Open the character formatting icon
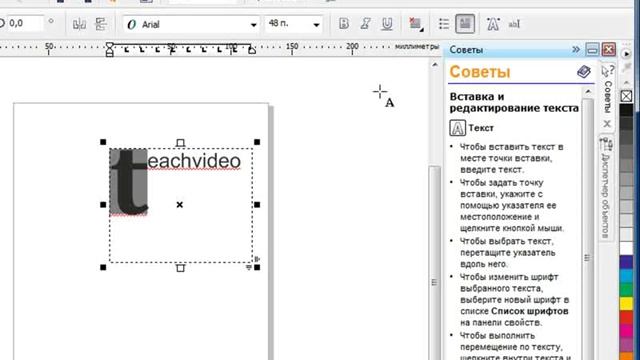Screen dimensions: 640x360 pos(493,24)
